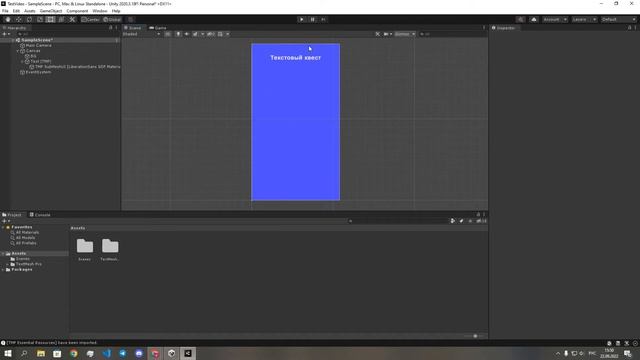Open Hierarchy create plus dropdown
Viewport: 640px width, 360px height.
6,34
